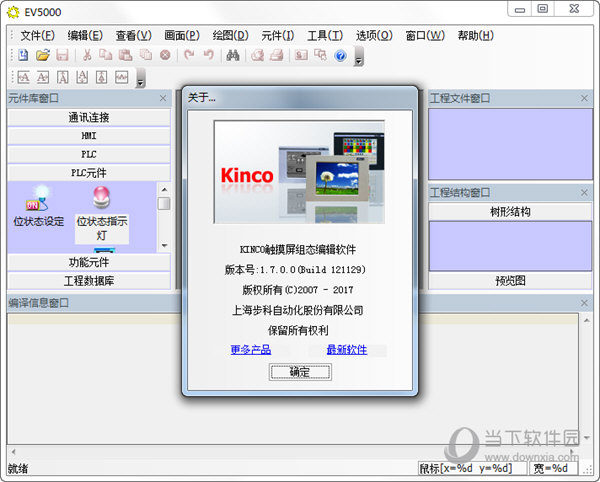Viewport: 600px width, 482px height.
Task: Click the overlapping windows toolbar icon
Action: point(320,55)
